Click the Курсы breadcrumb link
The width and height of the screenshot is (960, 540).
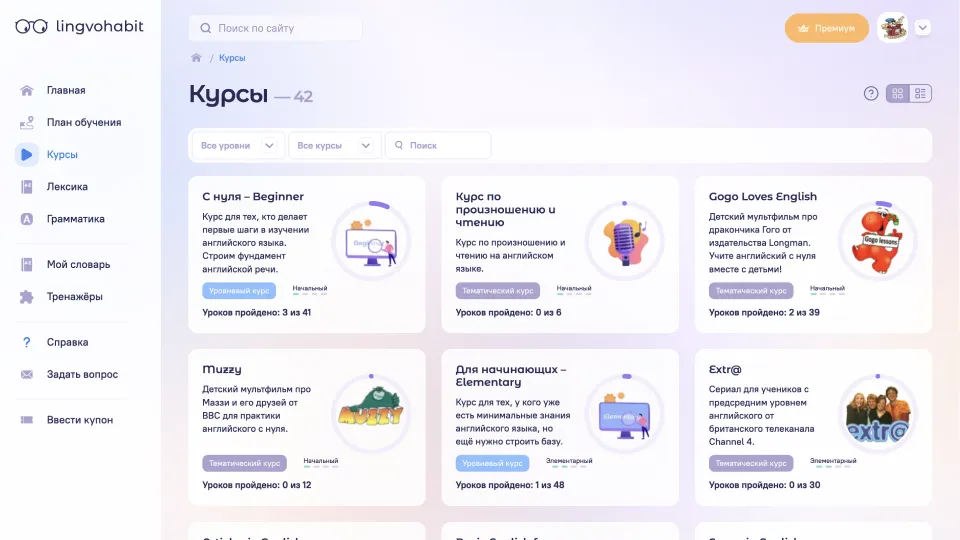click(x=232, y=58)
